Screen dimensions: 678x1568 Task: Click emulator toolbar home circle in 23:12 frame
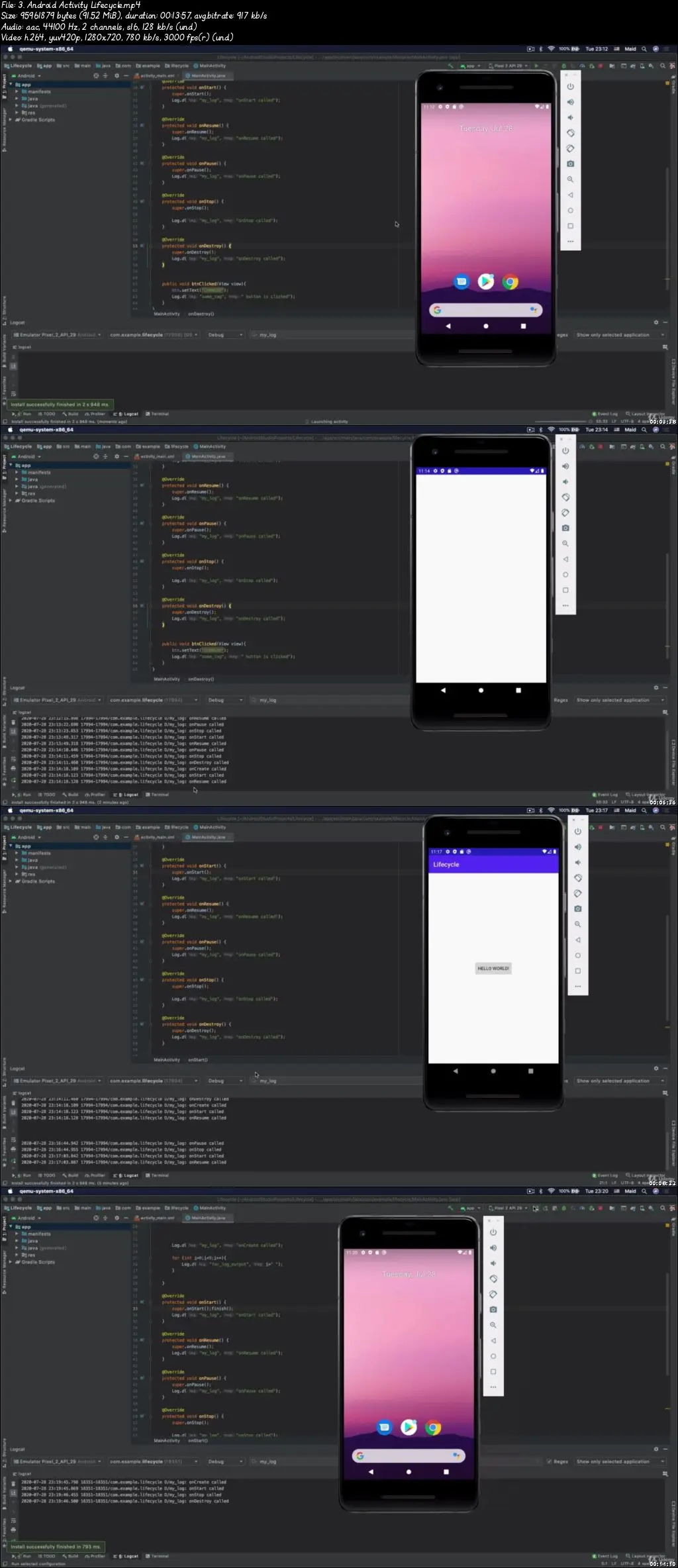570,211
